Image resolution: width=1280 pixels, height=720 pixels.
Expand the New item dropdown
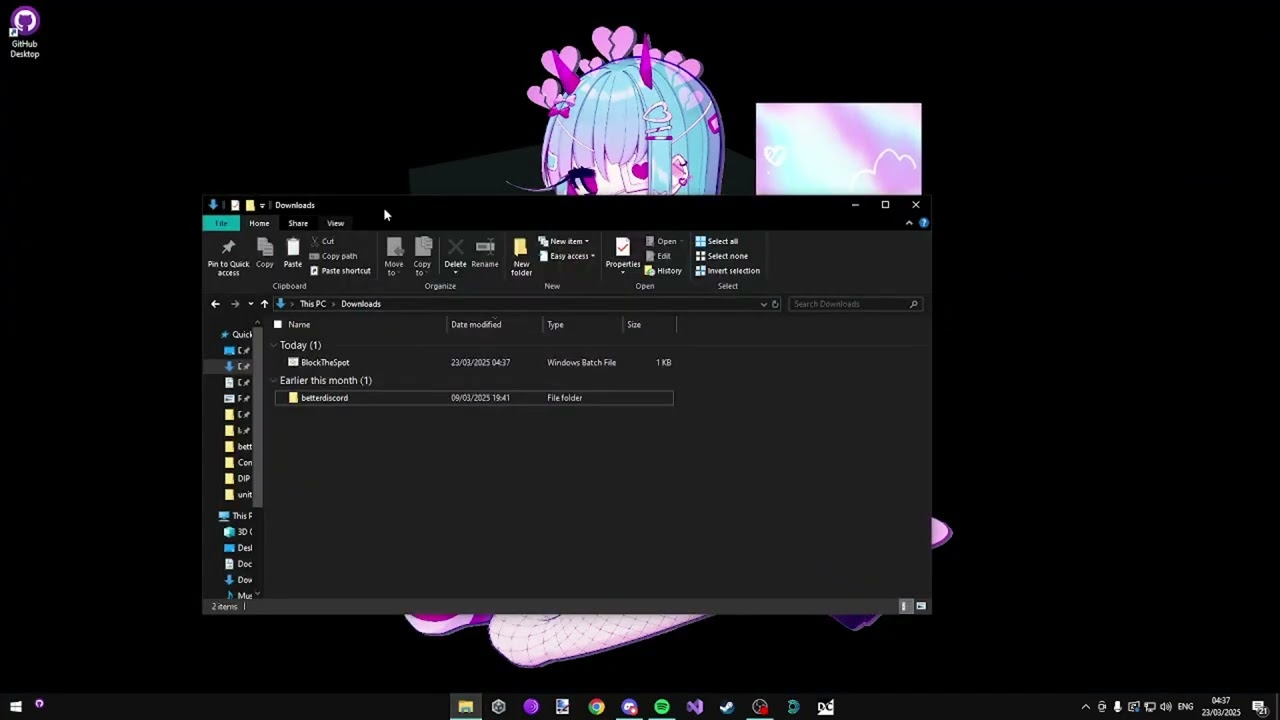click(565, 241)
